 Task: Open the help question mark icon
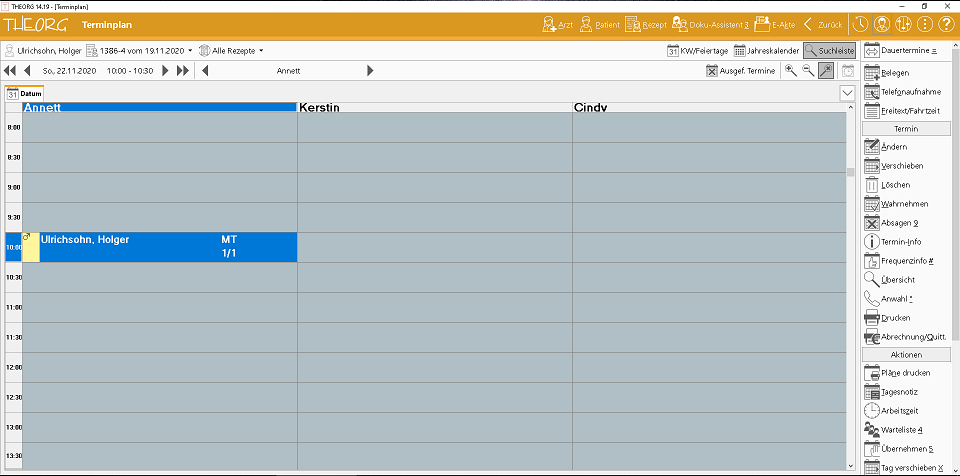click(x=945, y=25)
